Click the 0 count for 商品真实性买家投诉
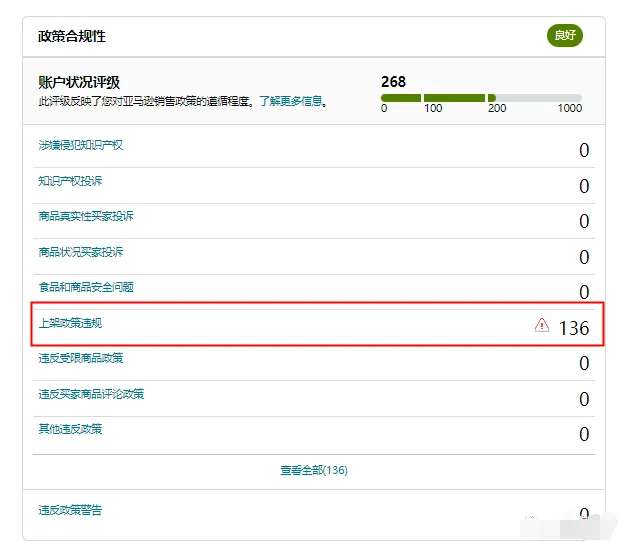Image resolution: width=628 pixels, height=547 pixels. pyautogui.click(x=584, y=221)
